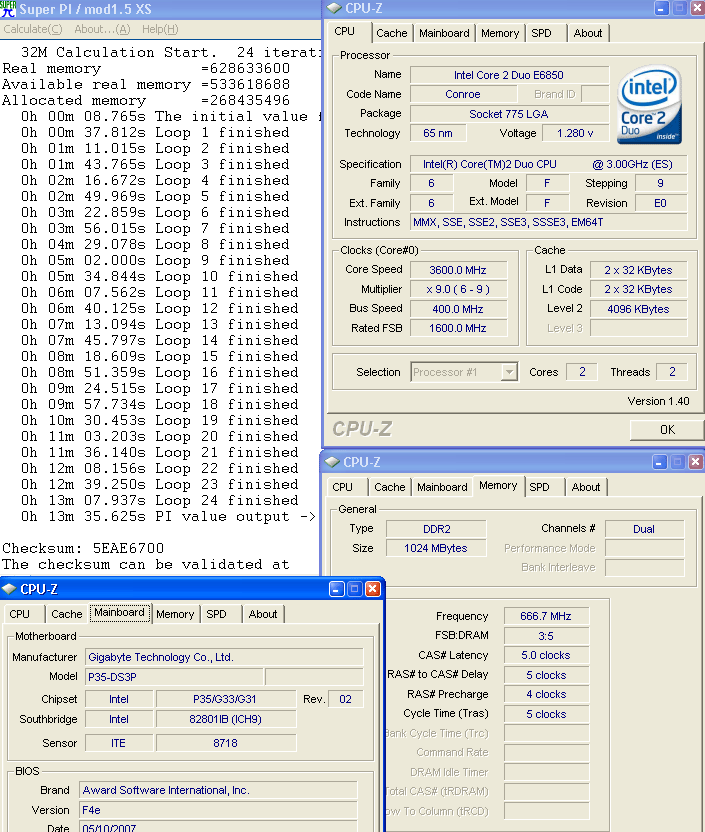Open the Help(H) menu in Super PI
This screenshot has height=832, width=705.
pos(160,29)
